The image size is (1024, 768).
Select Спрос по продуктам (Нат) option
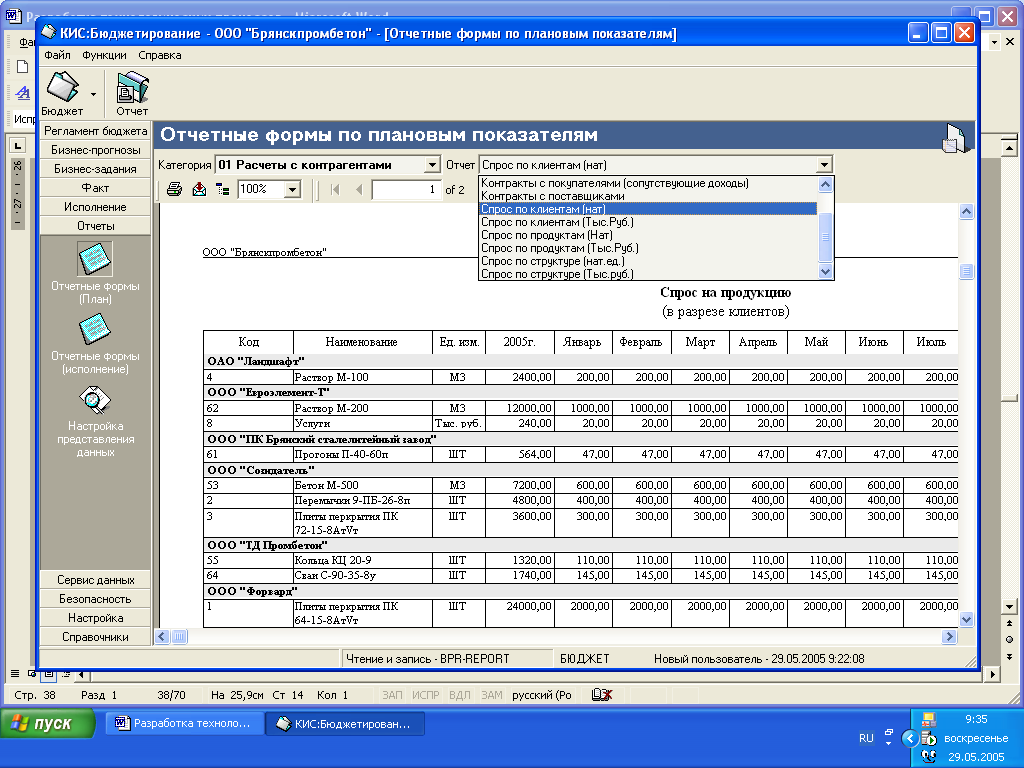coord(546,235)
